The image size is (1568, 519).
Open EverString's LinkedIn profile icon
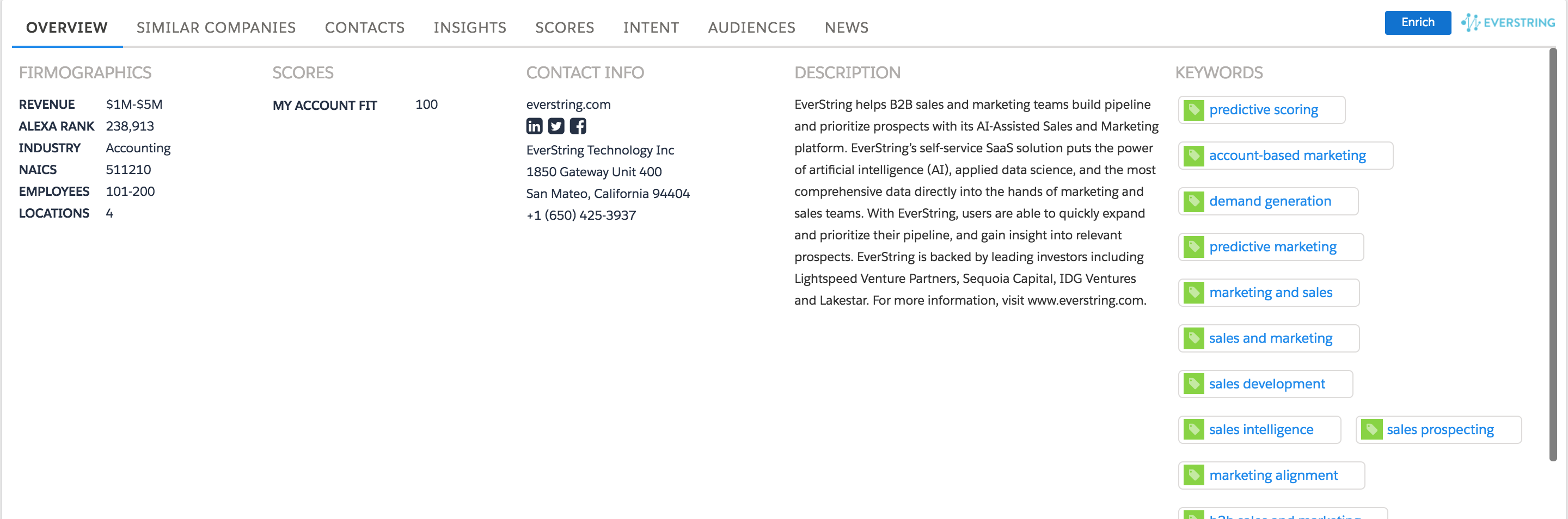coord(534,126)
